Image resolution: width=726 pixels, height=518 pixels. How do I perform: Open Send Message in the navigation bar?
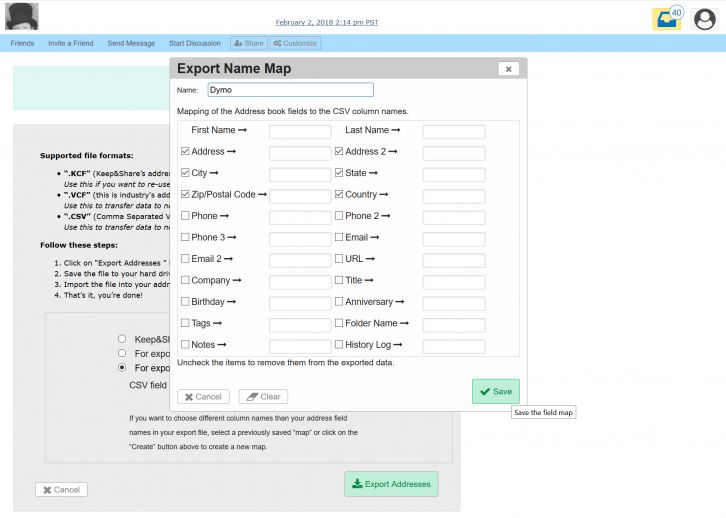point(131,43)
